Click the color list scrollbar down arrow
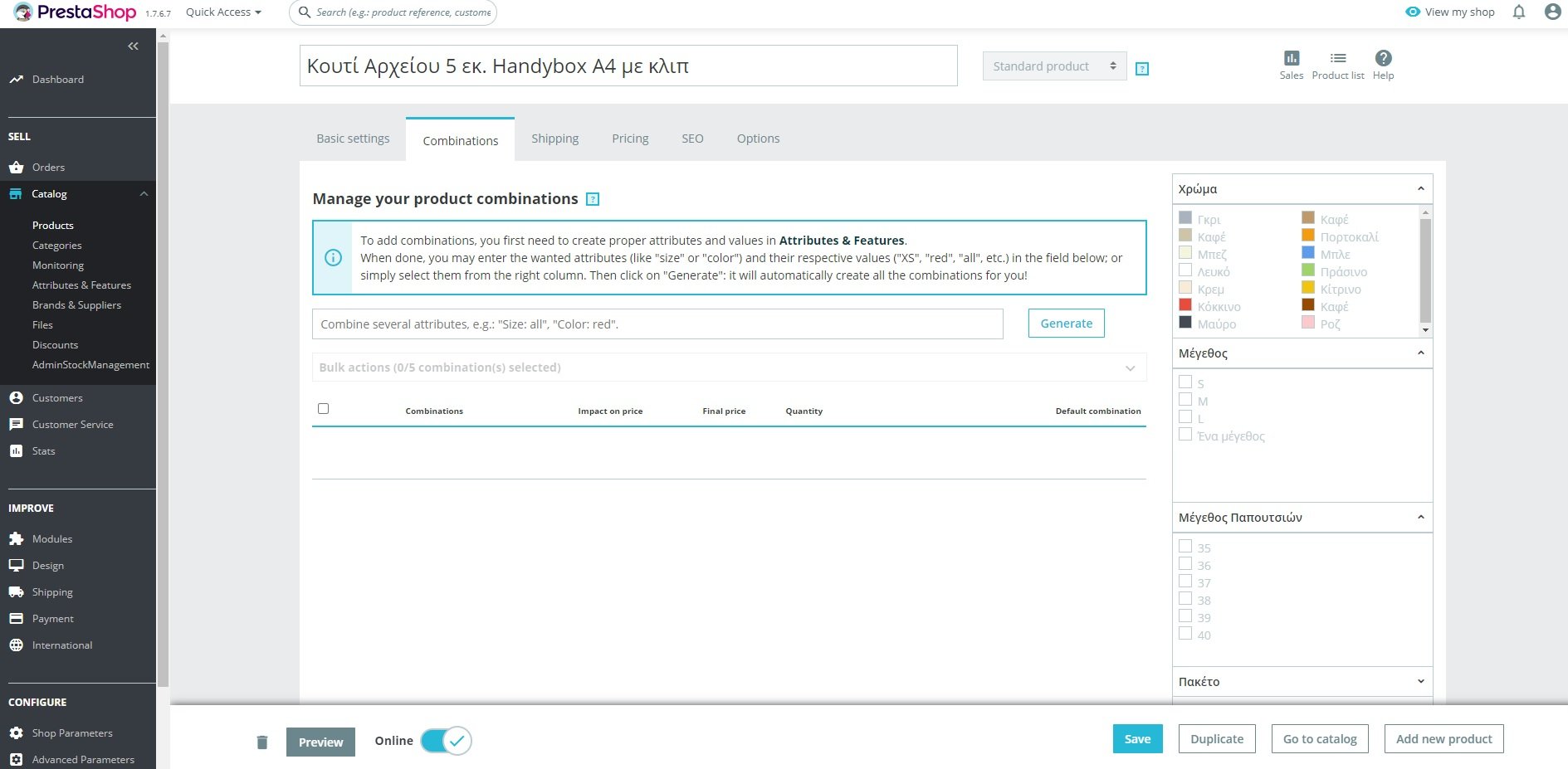Viewport: 1568px width, 769px height. pos(1426,330)
